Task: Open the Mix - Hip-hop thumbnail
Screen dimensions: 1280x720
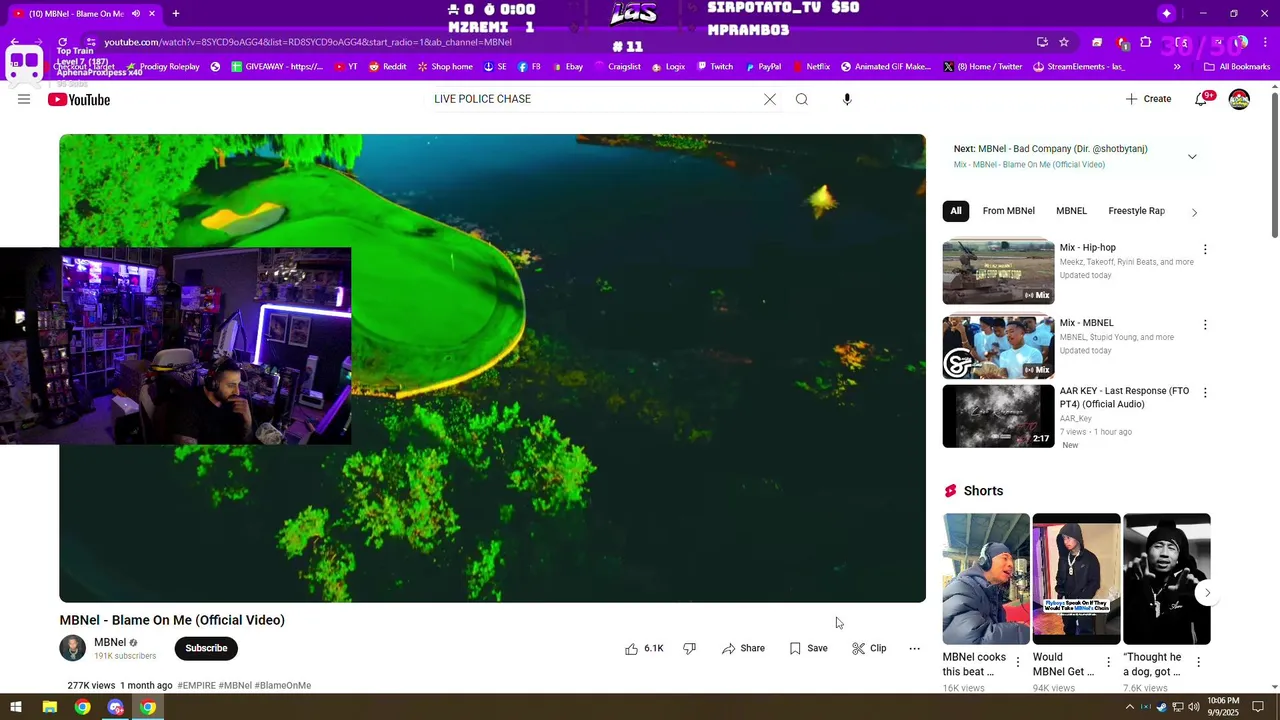Action: click(x=998, y=271)
